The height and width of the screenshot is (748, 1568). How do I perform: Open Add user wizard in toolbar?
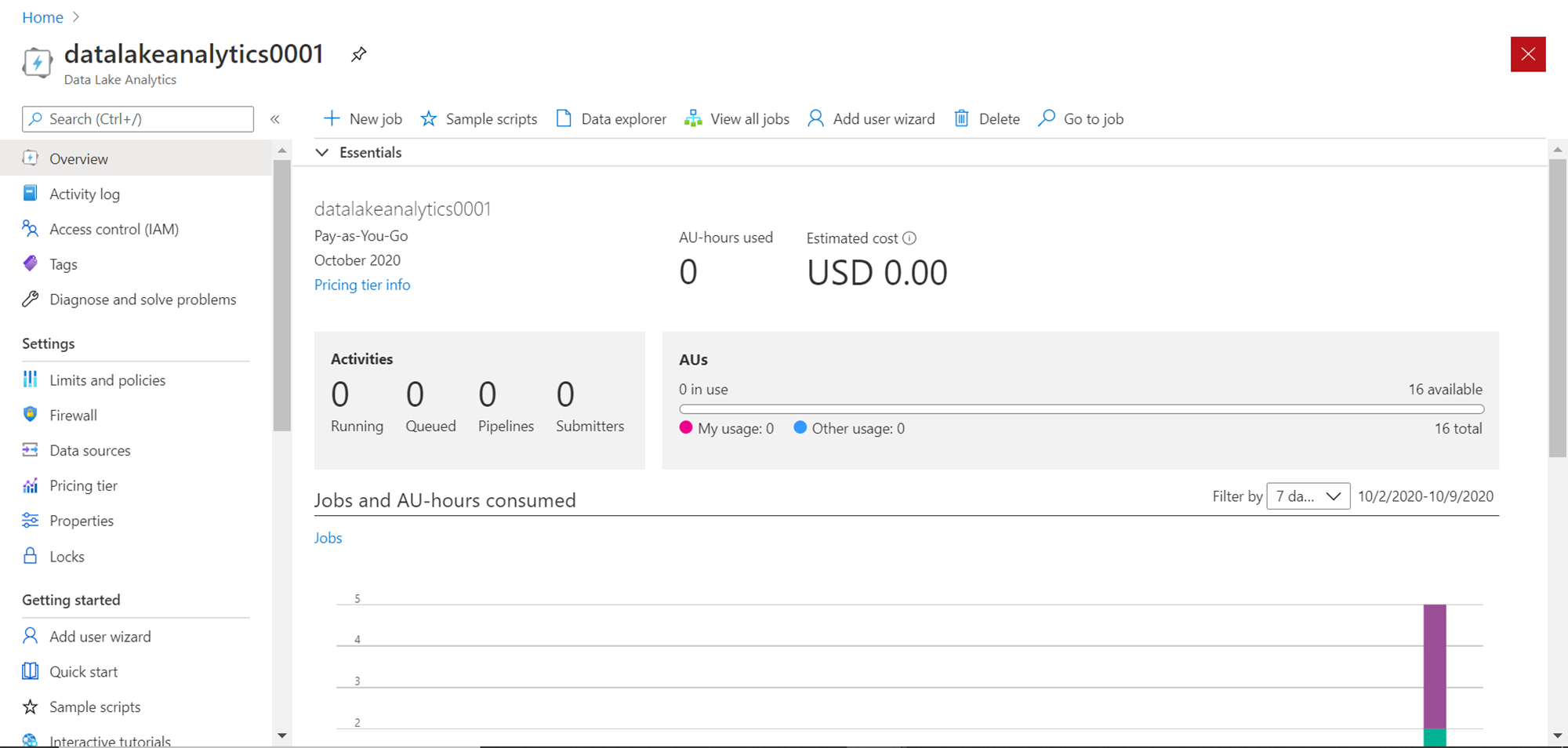871,118
